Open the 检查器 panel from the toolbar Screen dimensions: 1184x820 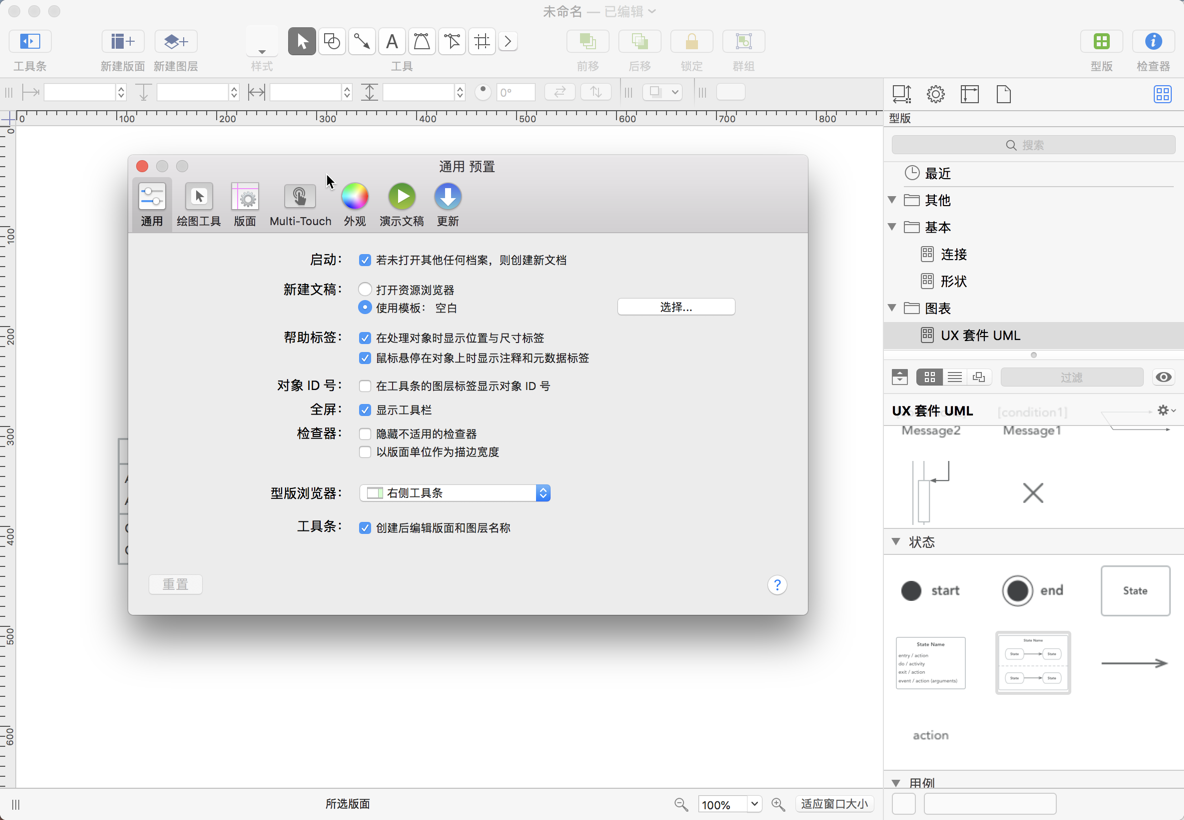click(x=1152, y=41)
